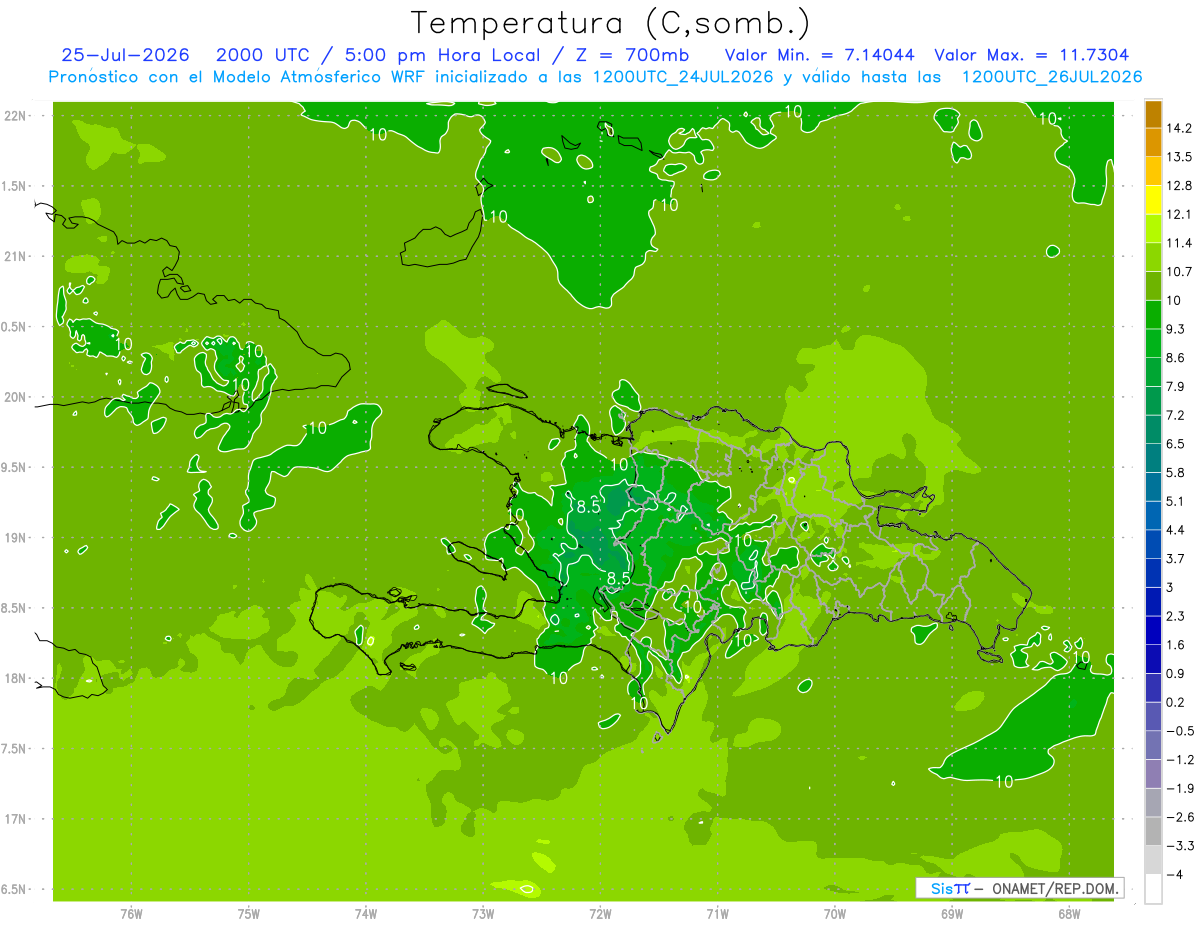Viewport: 1200px width, 927px height.
Task: Click the '9.3' colorbar label
Action: coord(1176,329)
